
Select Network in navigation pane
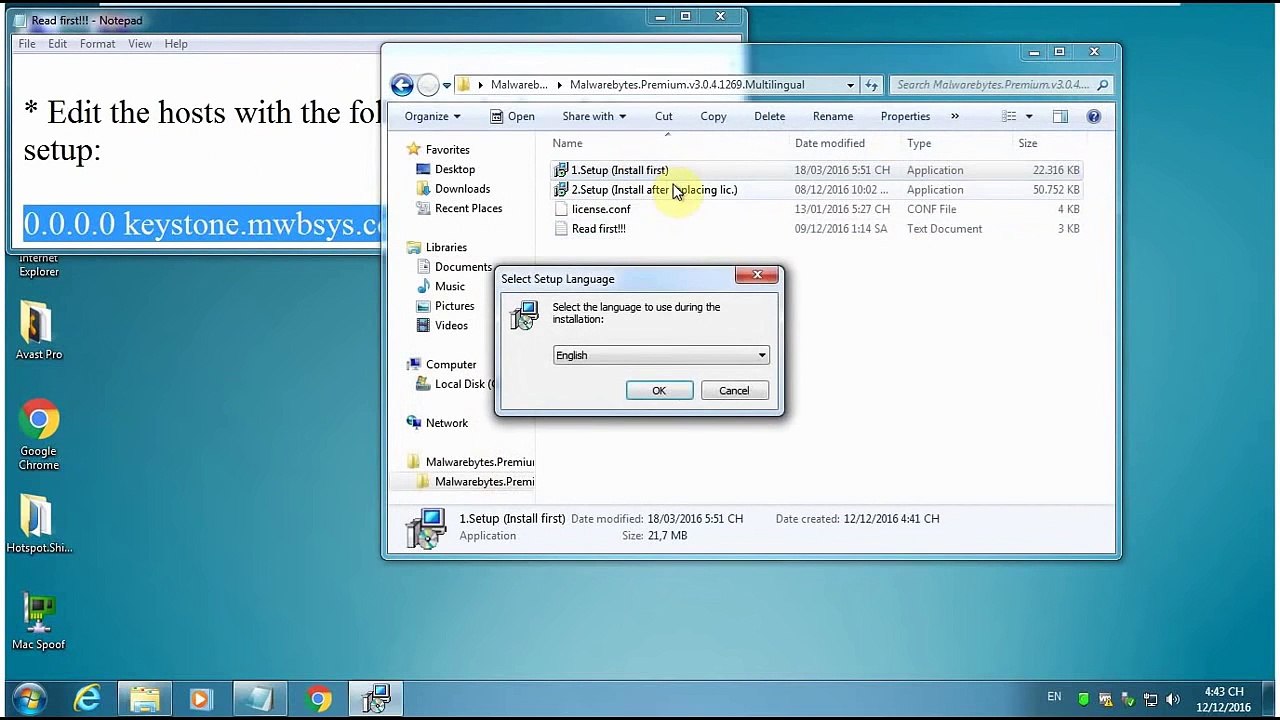pos(437,423)
